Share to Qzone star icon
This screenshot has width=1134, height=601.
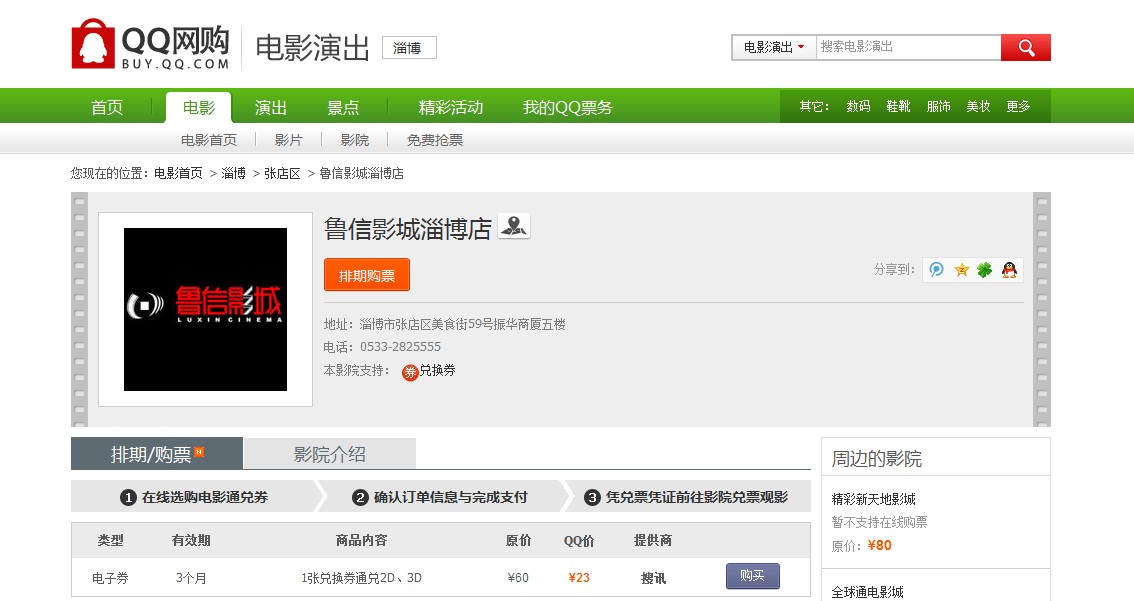pyautogui.click(x=961, y=270)
